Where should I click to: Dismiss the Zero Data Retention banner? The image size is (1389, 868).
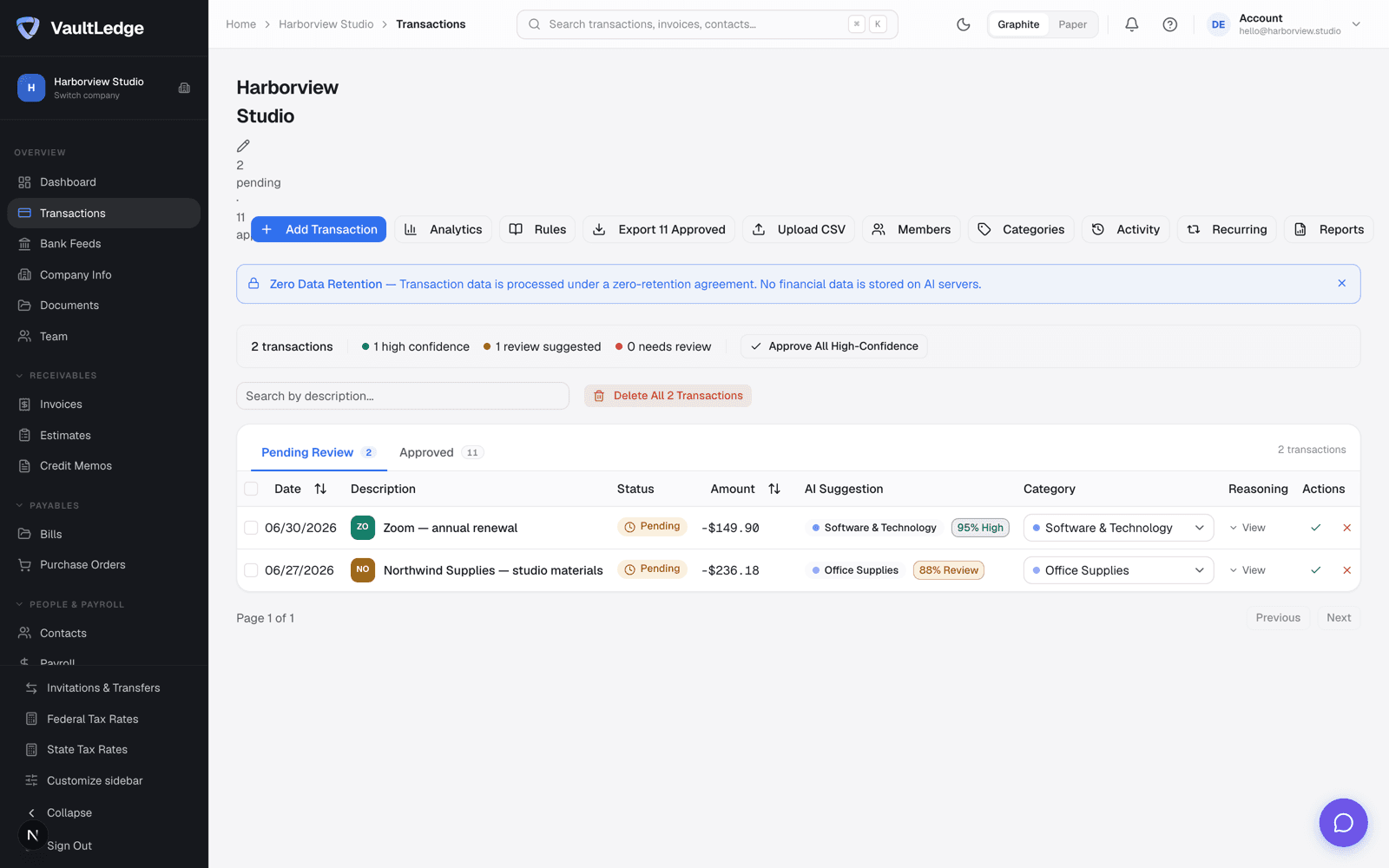[1342, 283]
